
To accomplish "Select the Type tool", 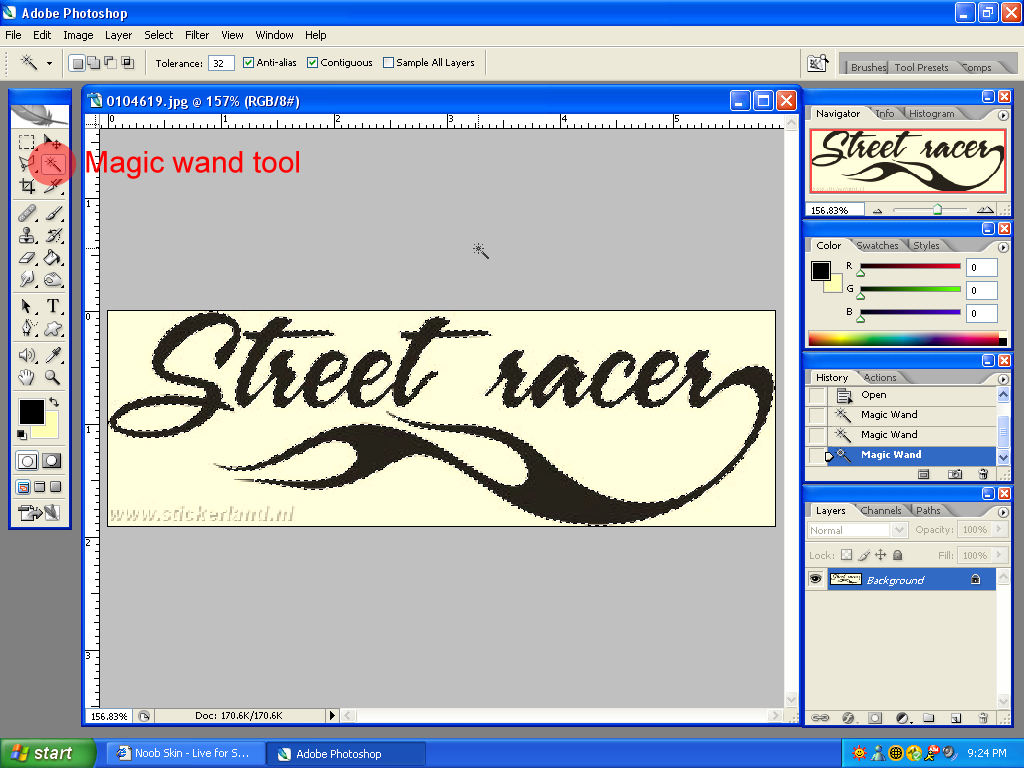I will coord(52,306).
